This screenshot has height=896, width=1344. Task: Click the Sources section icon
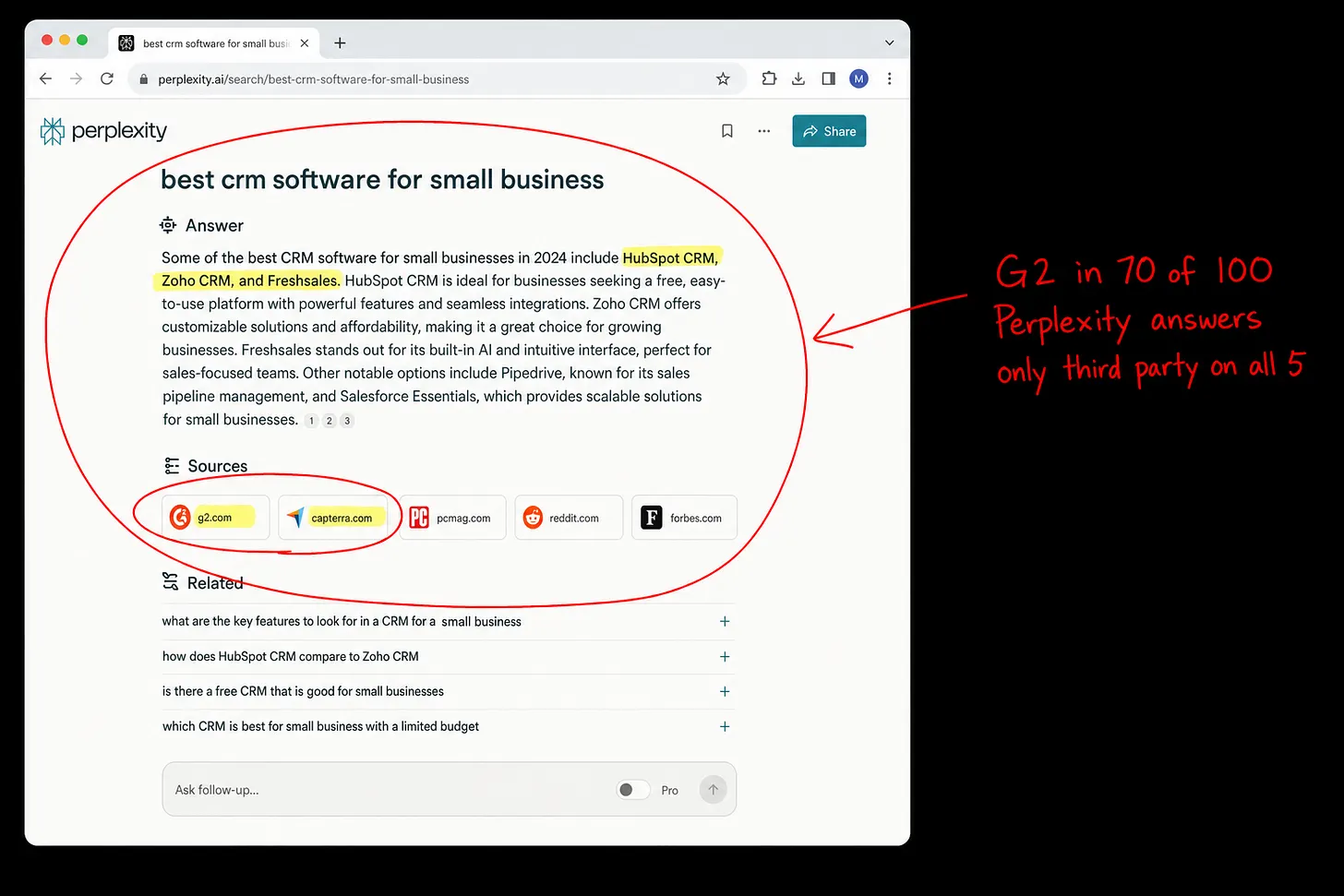(172, 466)
